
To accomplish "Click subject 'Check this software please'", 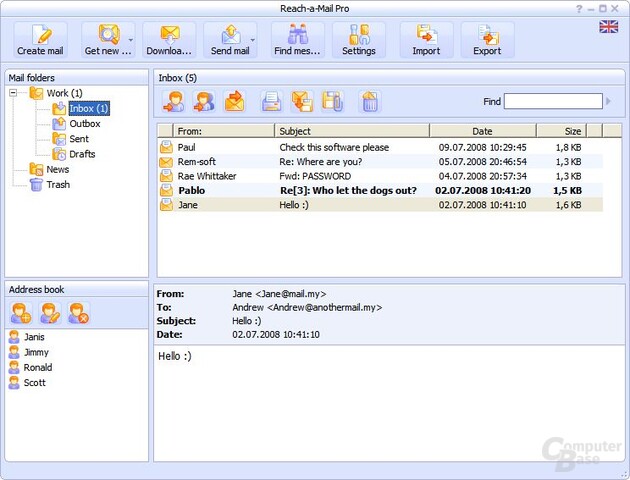I will [x=334, y=147].
